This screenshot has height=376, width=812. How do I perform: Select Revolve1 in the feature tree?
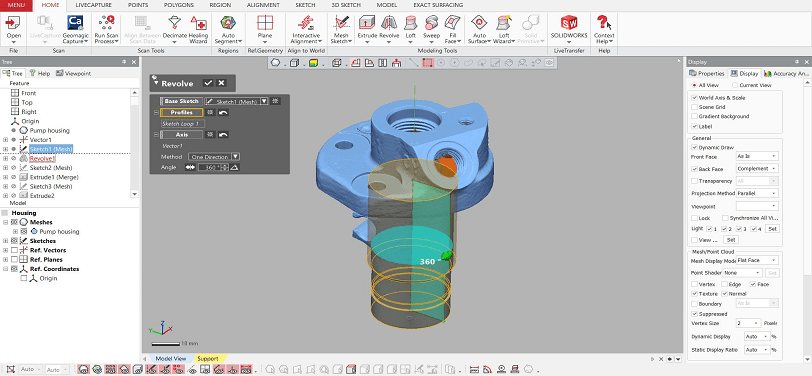pyautogui.click(x=42, y=158)
